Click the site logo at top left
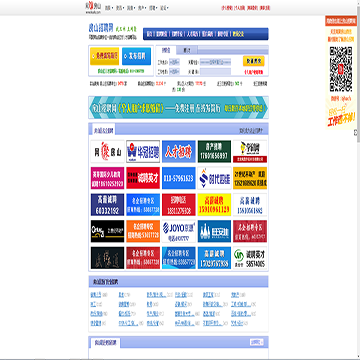 click(93, 8)
